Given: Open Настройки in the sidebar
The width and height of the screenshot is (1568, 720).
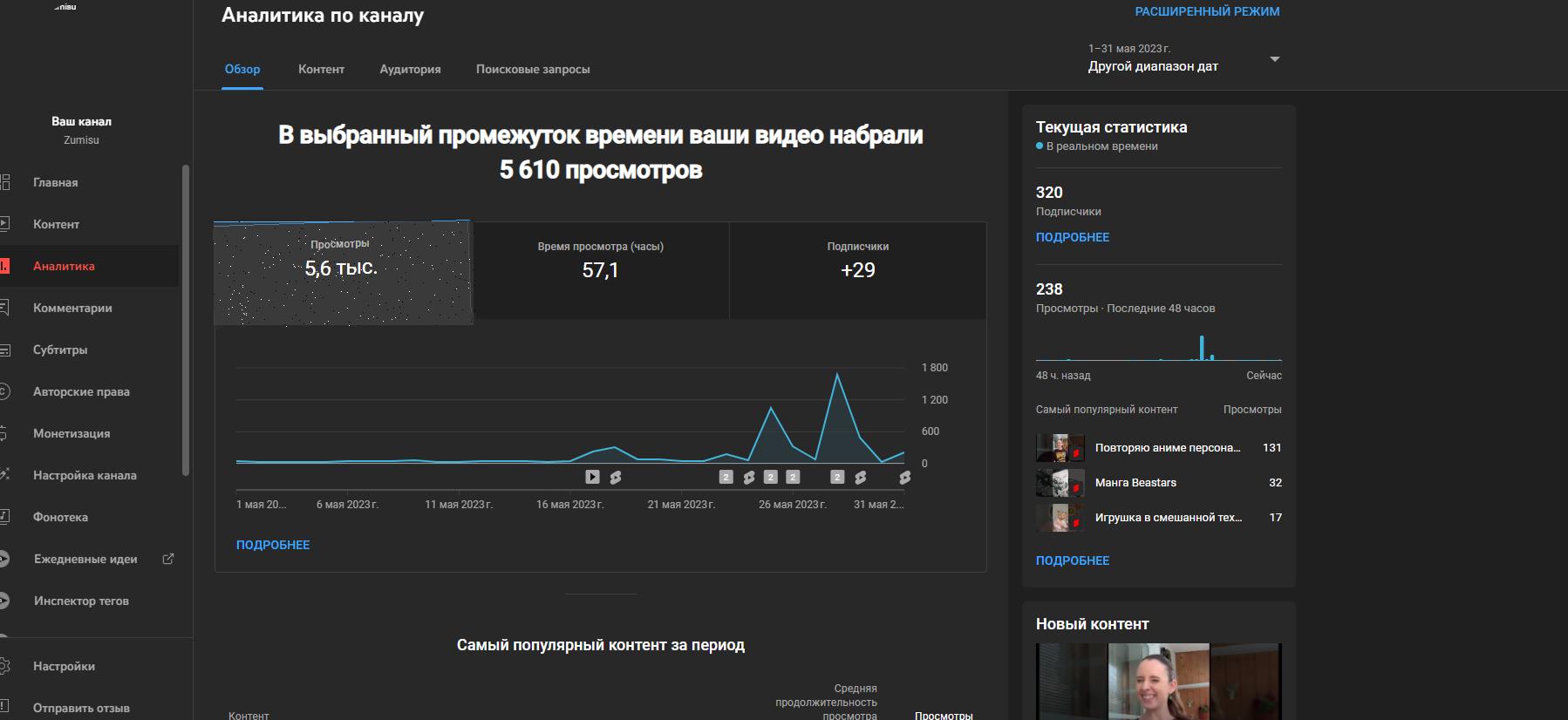Looking at the screenshot, I should pos(87,666).
